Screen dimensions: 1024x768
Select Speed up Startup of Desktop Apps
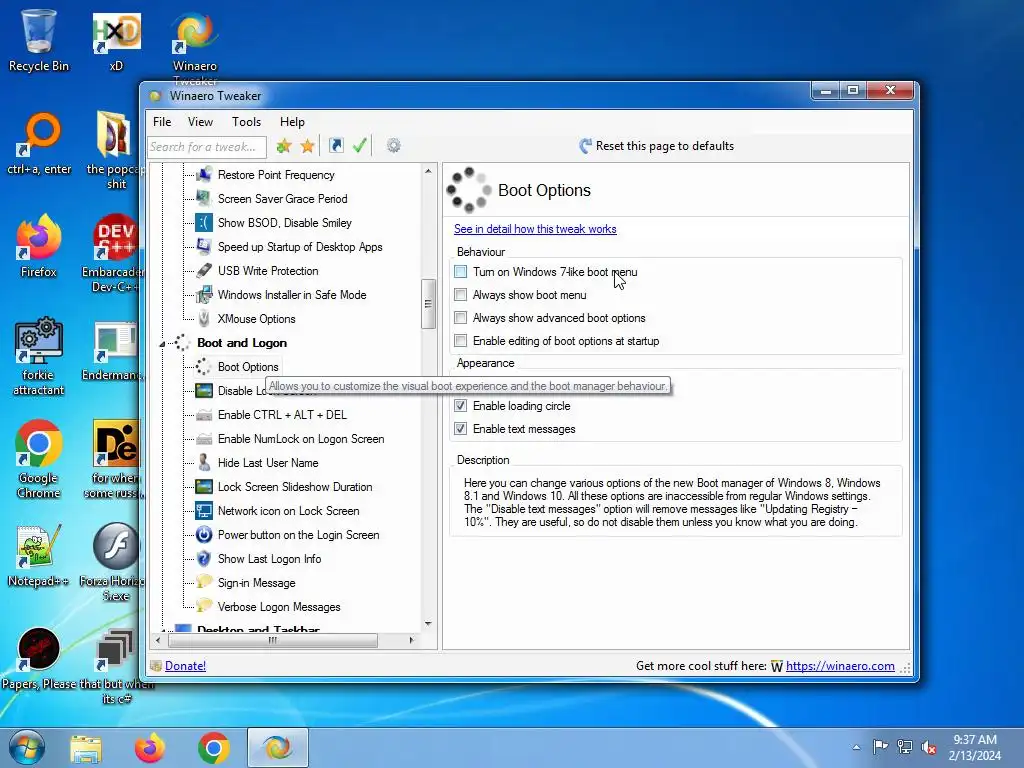point(300,247)
